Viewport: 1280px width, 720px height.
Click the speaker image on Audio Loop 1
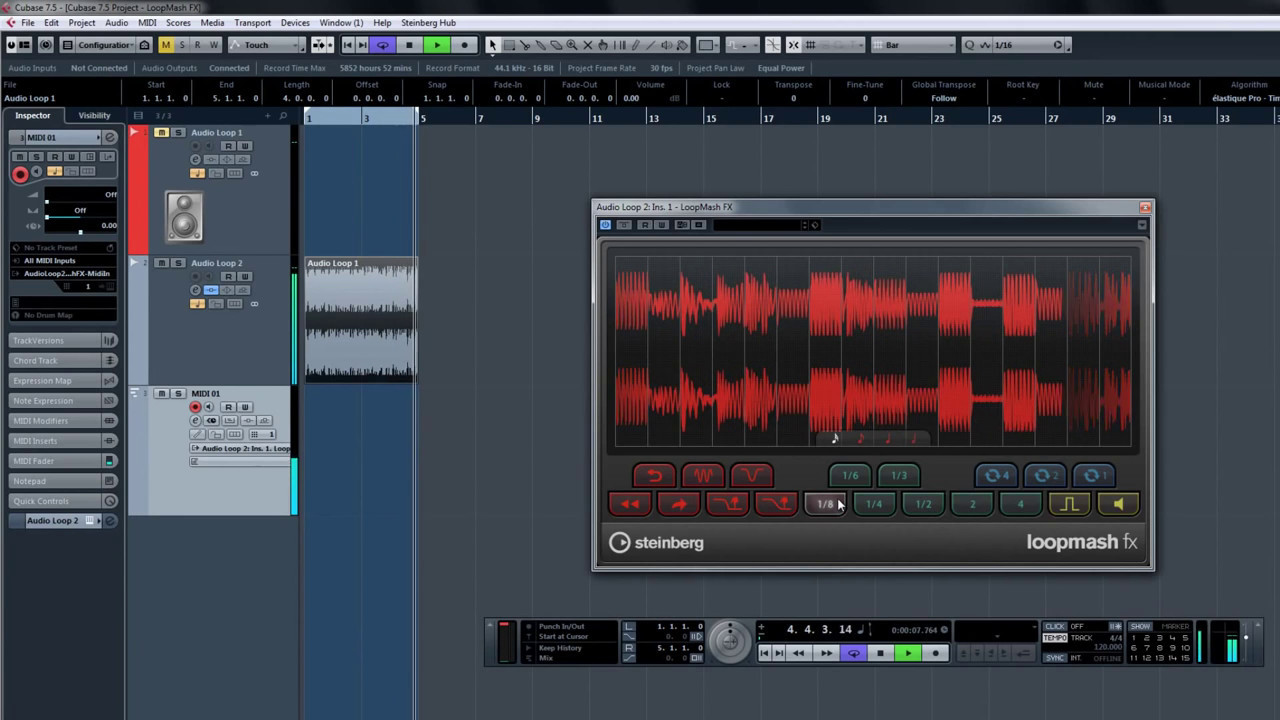pos(184,216)
